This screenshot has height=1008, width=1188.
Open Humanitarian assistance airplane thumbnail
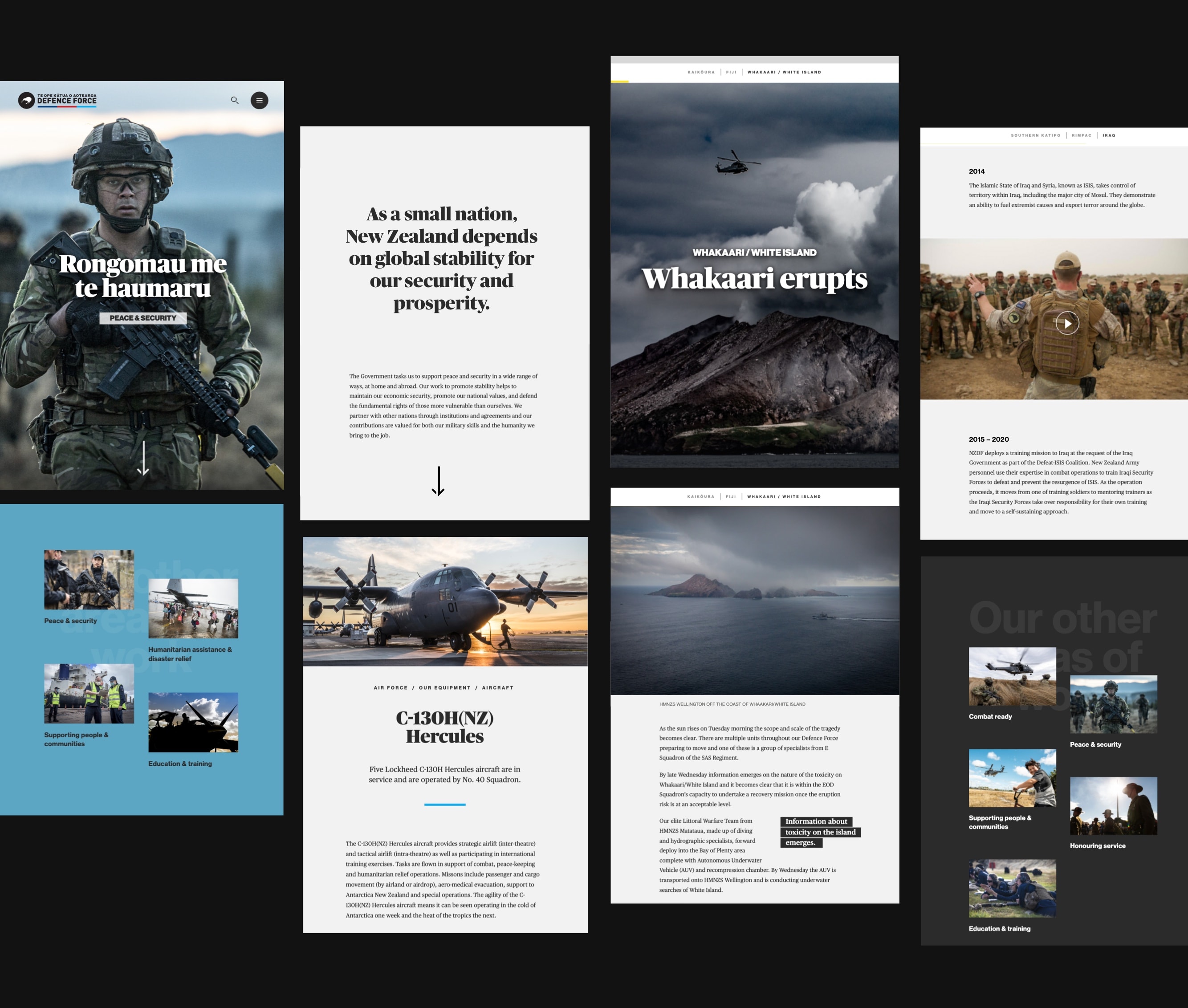coord(193,608)
